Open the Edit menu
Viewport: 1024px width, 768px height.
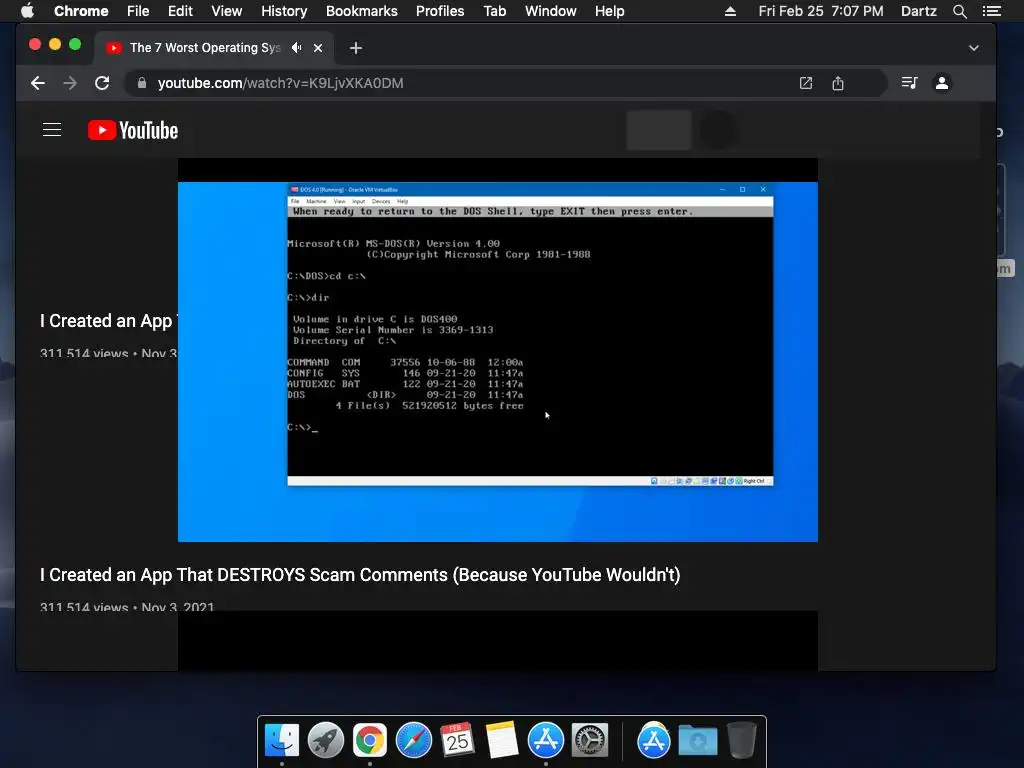tap(180, 11)
